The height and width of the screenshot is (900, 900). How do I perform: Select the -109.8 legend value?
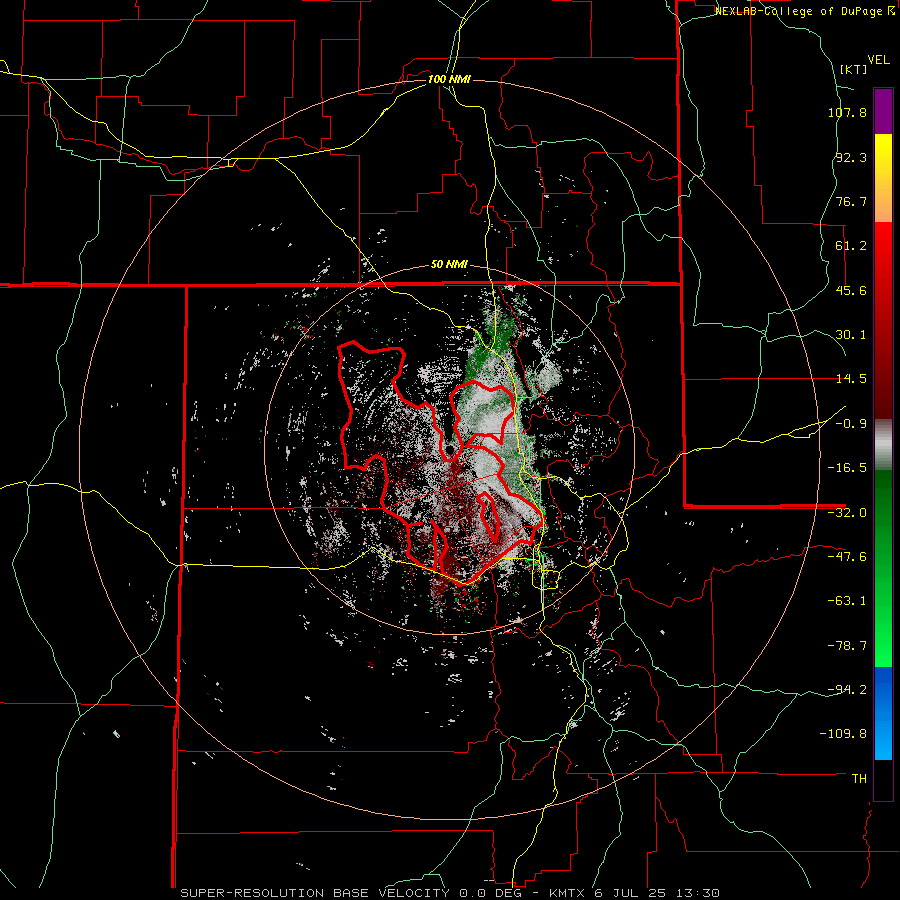843,734
